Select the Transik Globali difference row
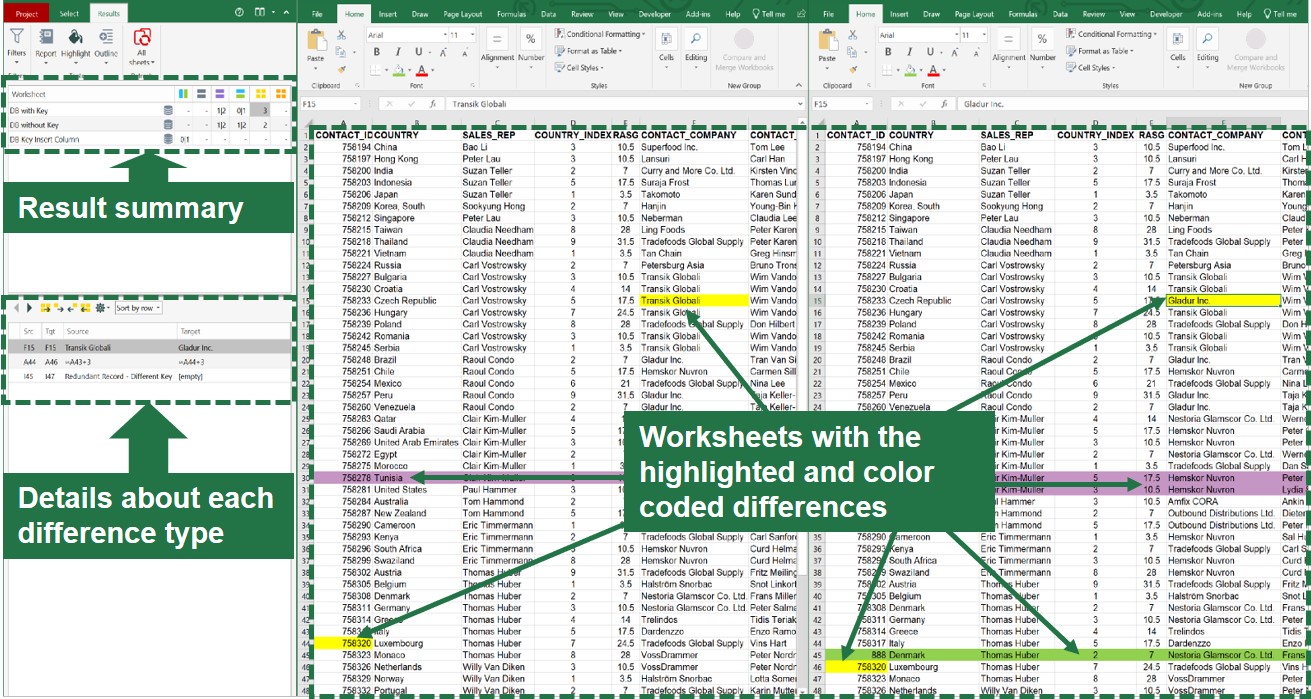This screenshot has height=699, width=1311. pyautogui.click(x=150, y=347)
